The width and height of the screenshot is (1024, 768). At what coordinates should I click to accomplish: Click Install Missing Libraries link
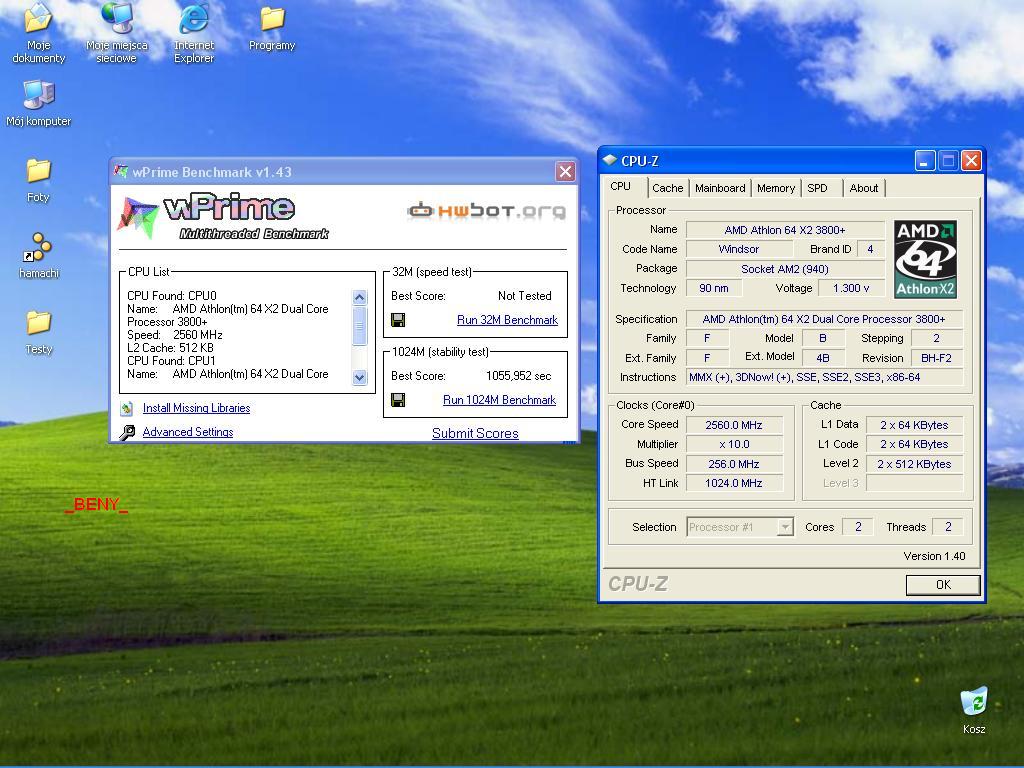(x=197, y=408)
